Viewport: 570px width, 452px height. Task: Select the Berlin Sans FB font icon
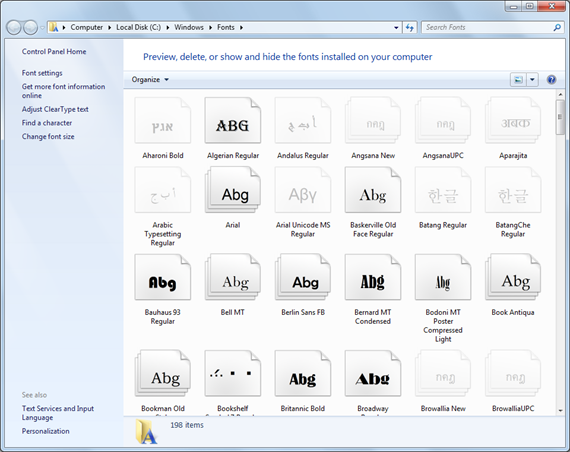[303, 277]
